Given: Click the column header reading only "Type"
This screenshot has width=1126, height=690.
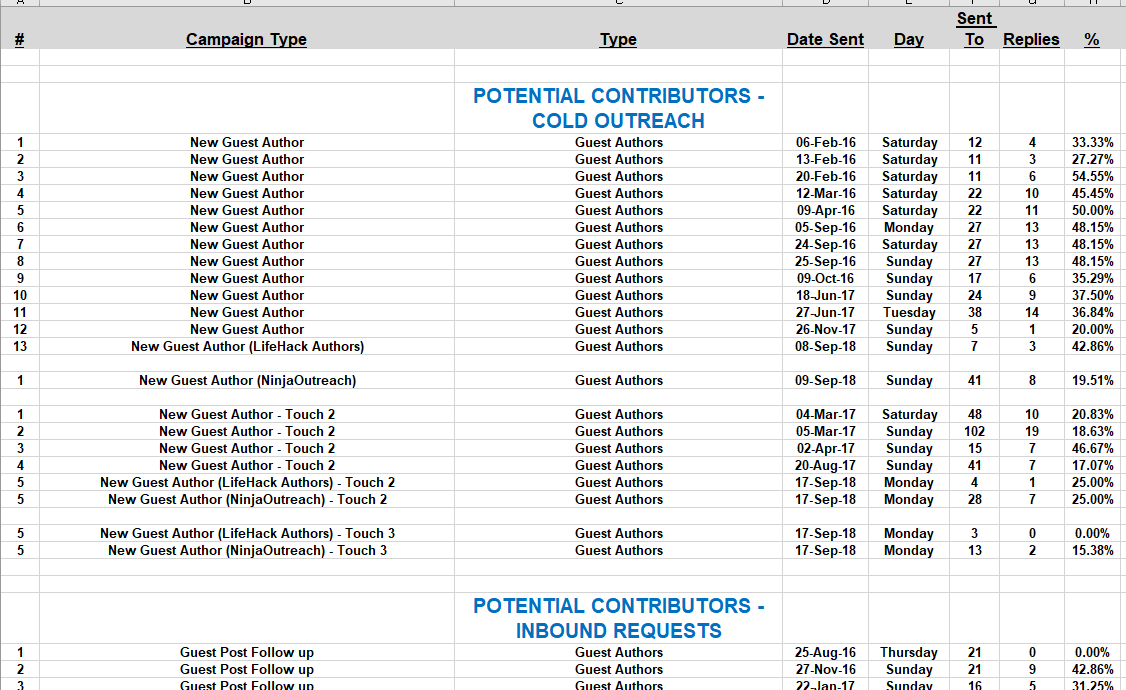Looking at the screenshot, I should coord(618,39).
